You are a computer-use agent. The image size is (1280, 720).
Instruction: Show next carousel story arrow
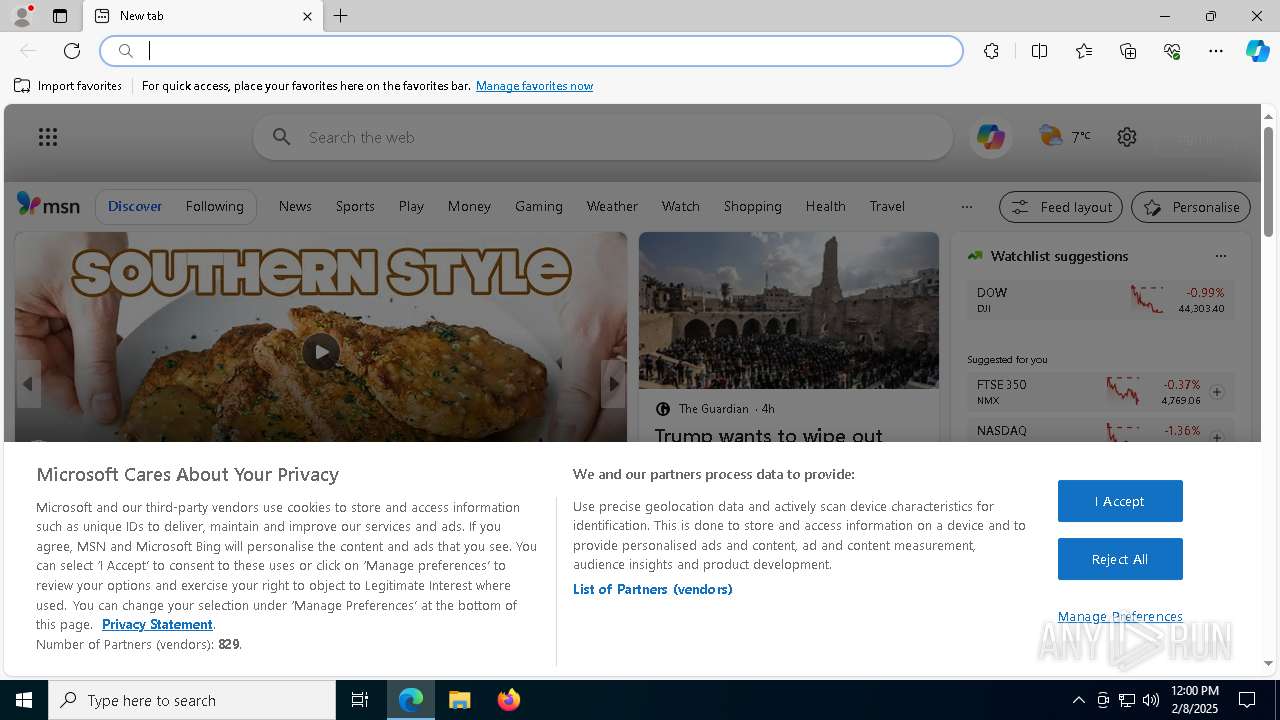pos(613,384)
